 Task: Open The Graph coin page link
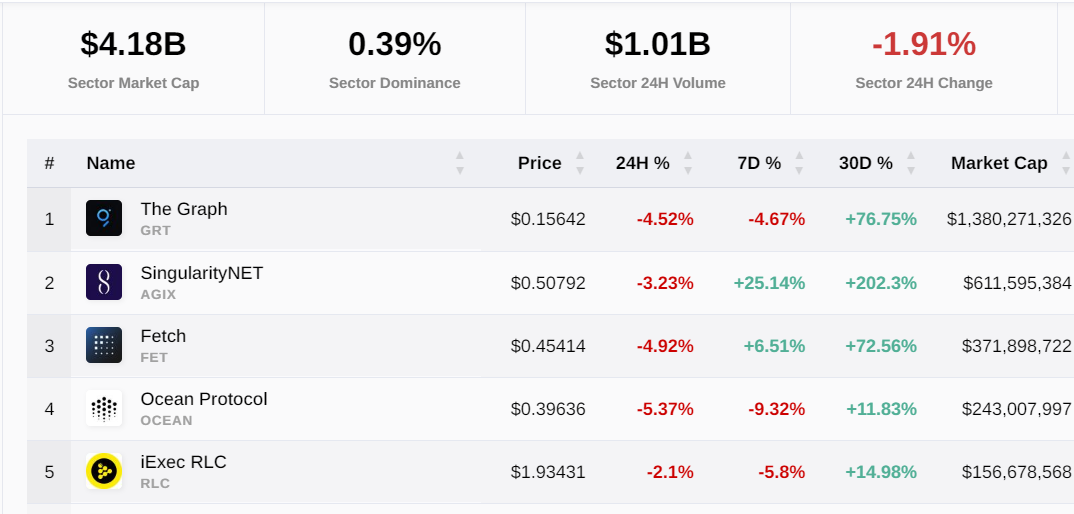(x=184, y=208)
